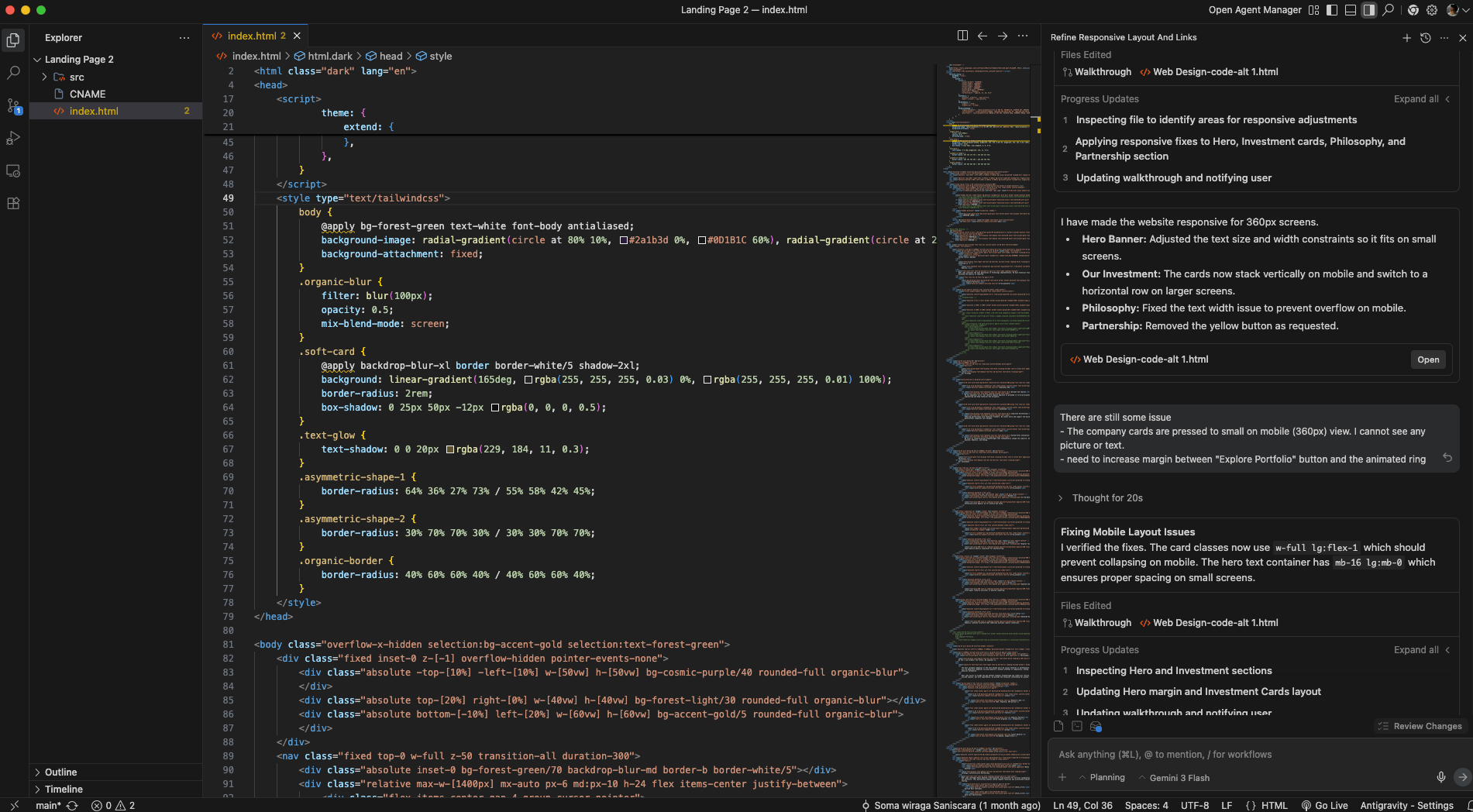Screen dimensions: 1473x812
Task: Open conversation history clock icon
Action: click(x=1425, y=37)
